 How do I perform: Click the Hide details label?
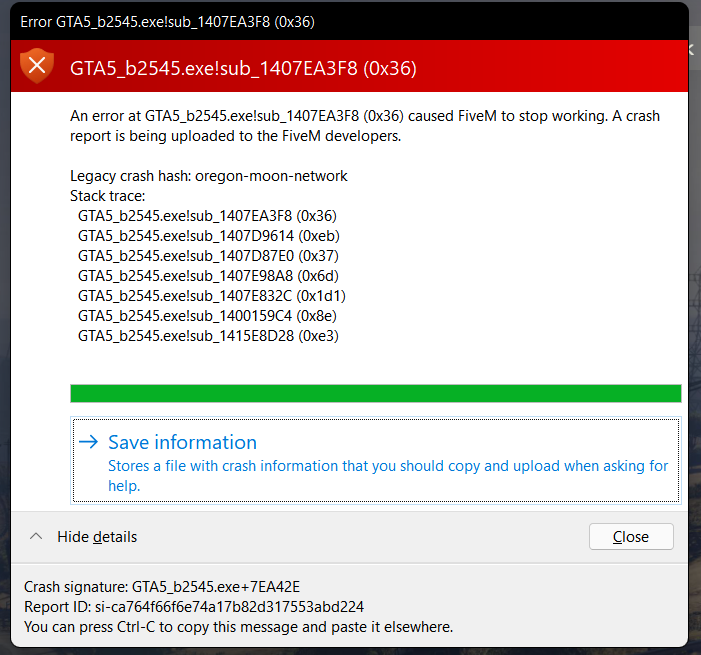coord(97,537)
